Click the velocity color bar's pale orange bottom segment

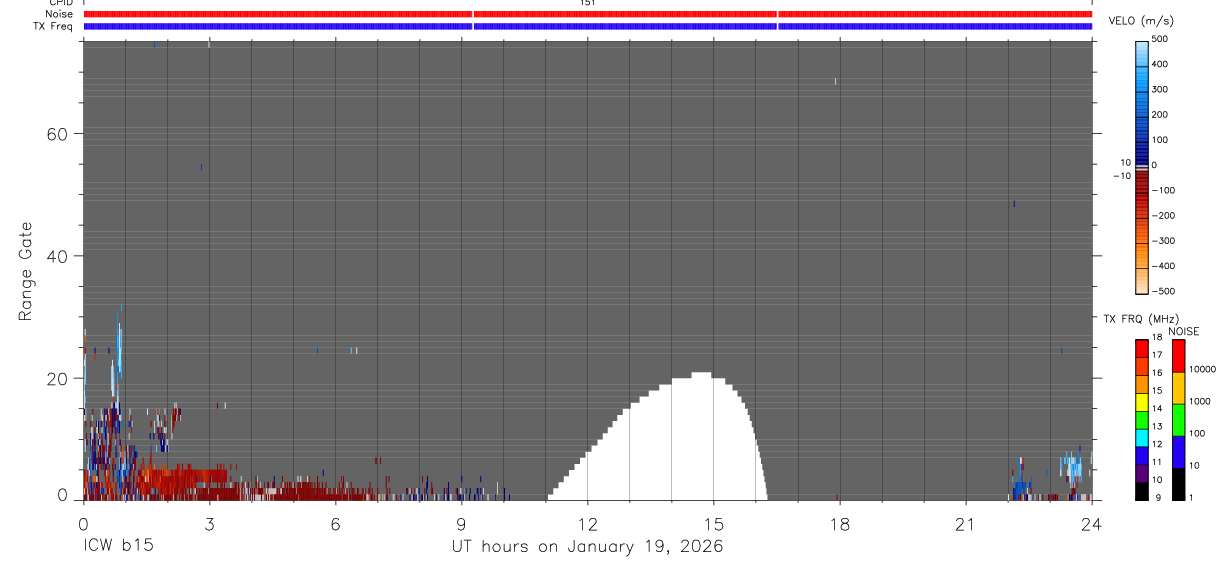click(1143, 279)
